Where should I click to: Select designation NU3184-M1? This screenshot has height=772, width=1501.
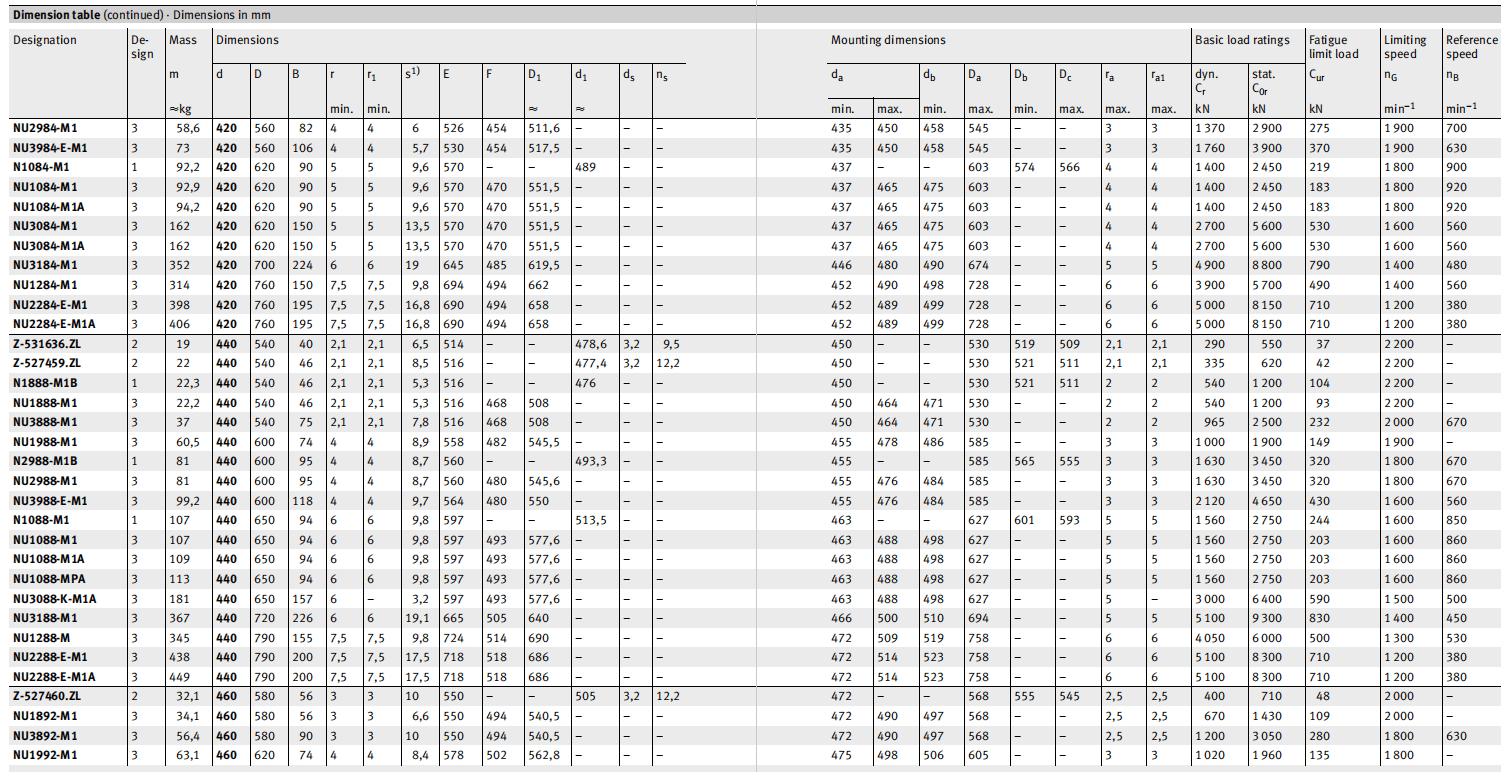click(44, 265)
